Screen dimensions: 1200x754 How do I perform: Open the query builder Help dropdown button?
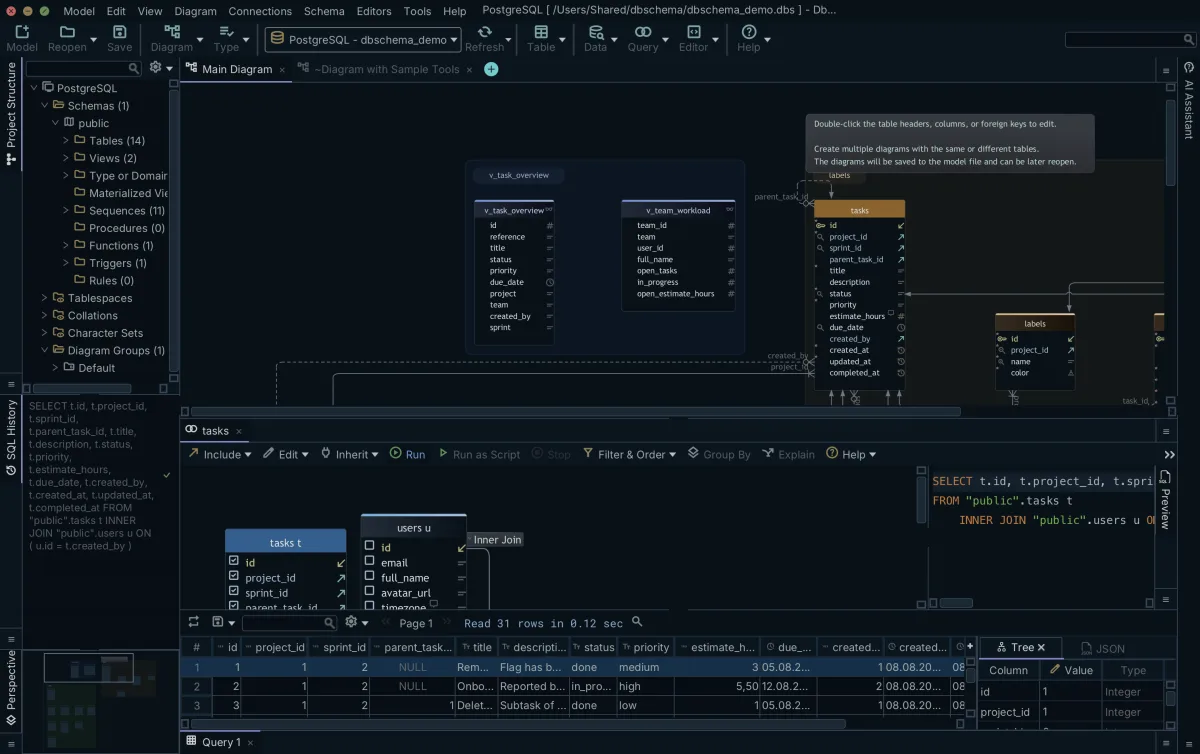[851, 454]
